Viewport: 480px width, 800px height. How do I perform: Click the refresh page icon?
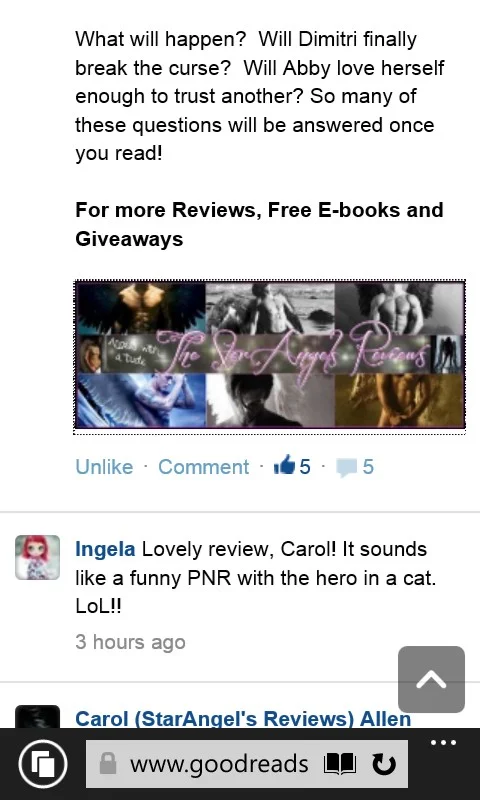pos(384,764)
